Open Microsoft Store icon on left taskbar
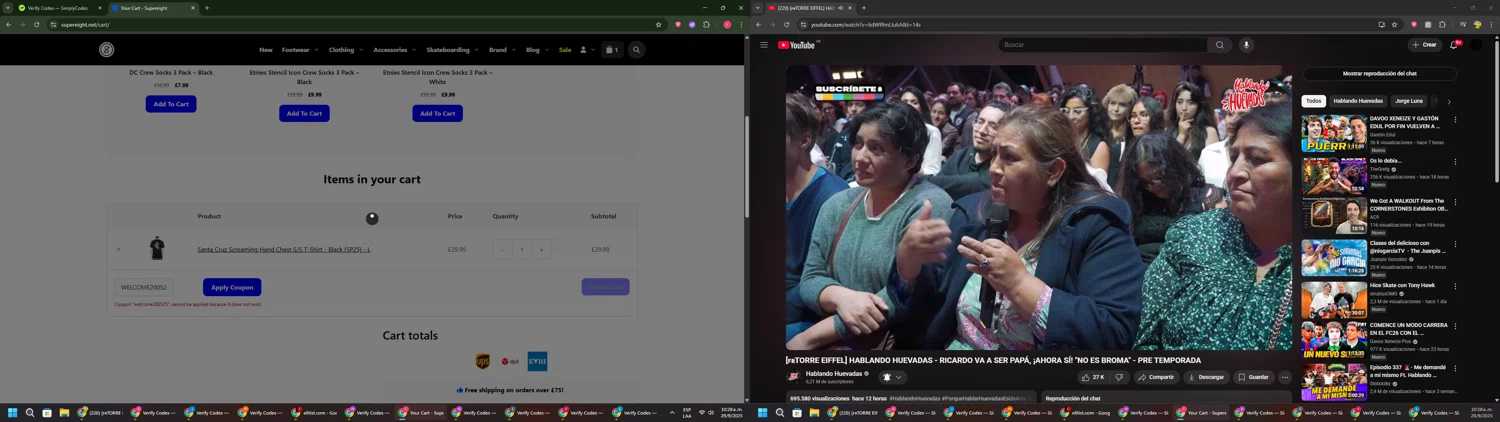The width and height of the screenshot is (1500, 422). click(x=47, y=412)
